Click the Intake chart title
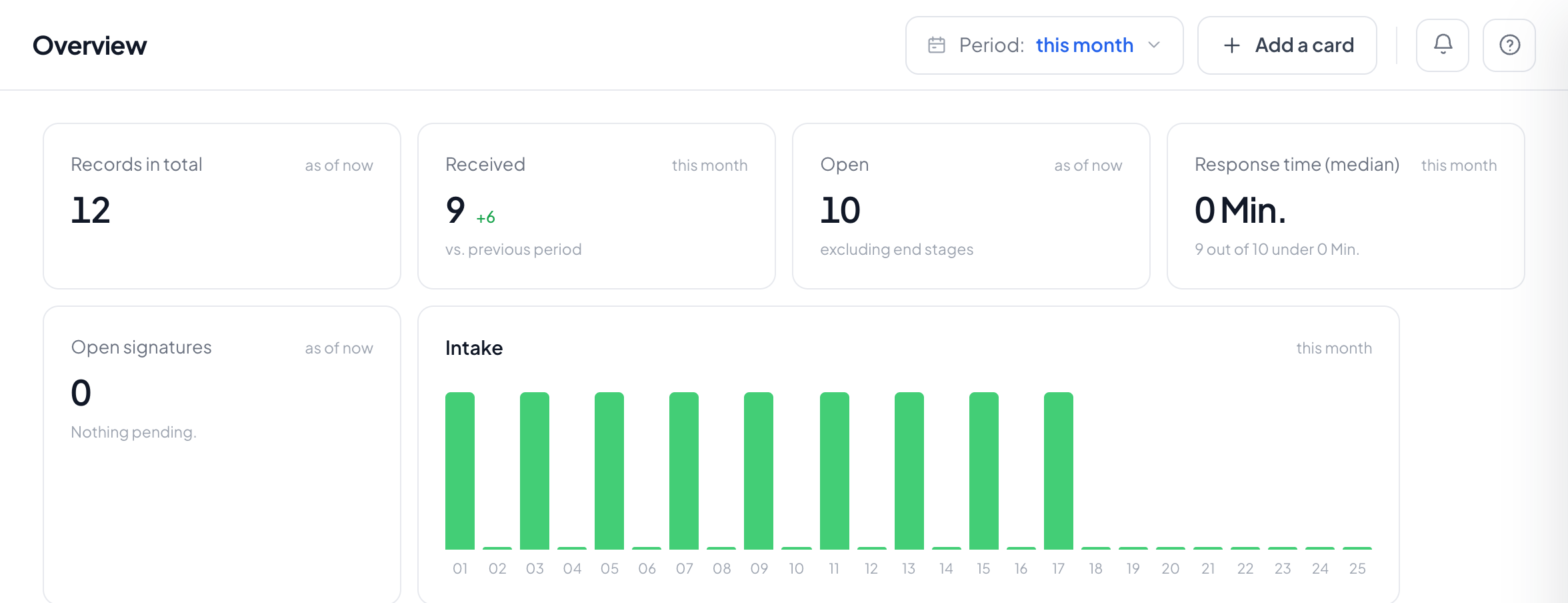1568x603 pixels. click(x=474, y=348)
